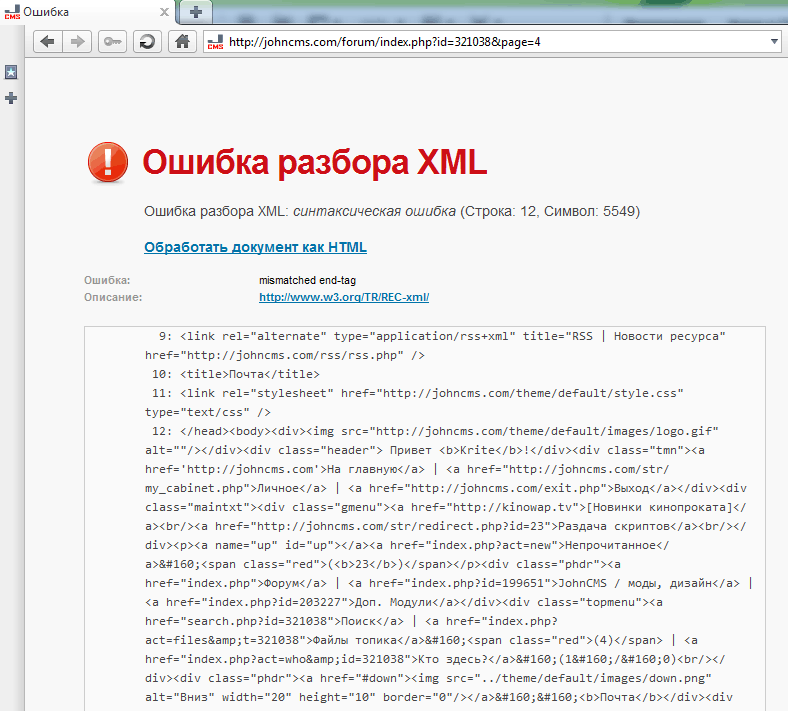Click the sidebar plus icon to add panel
The image size is (788, 711).
(x=11, y=98)
